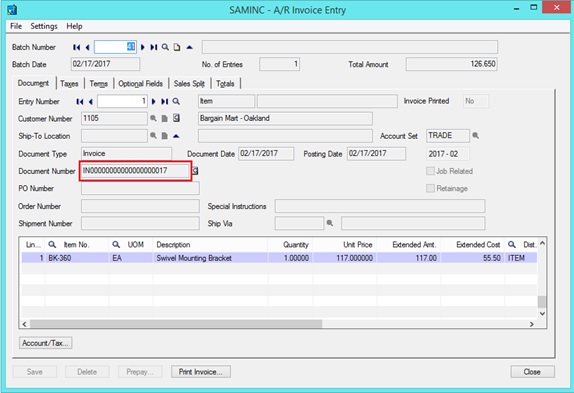The height and width of the screenshot is (393, 574).
Task: Open customer inquiry drilldown icon
Action: click(176, 118)
